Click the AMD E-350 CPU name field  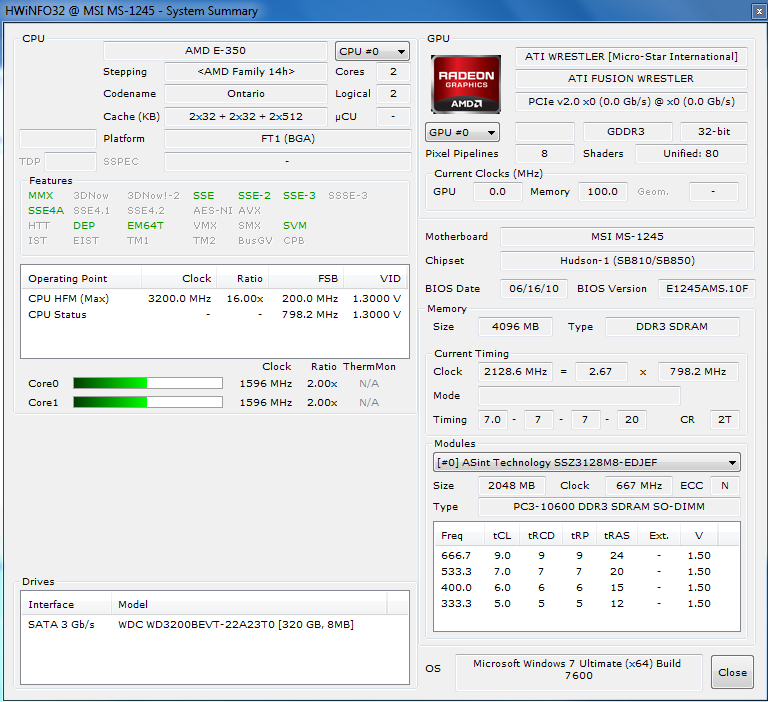click(215, 50)
